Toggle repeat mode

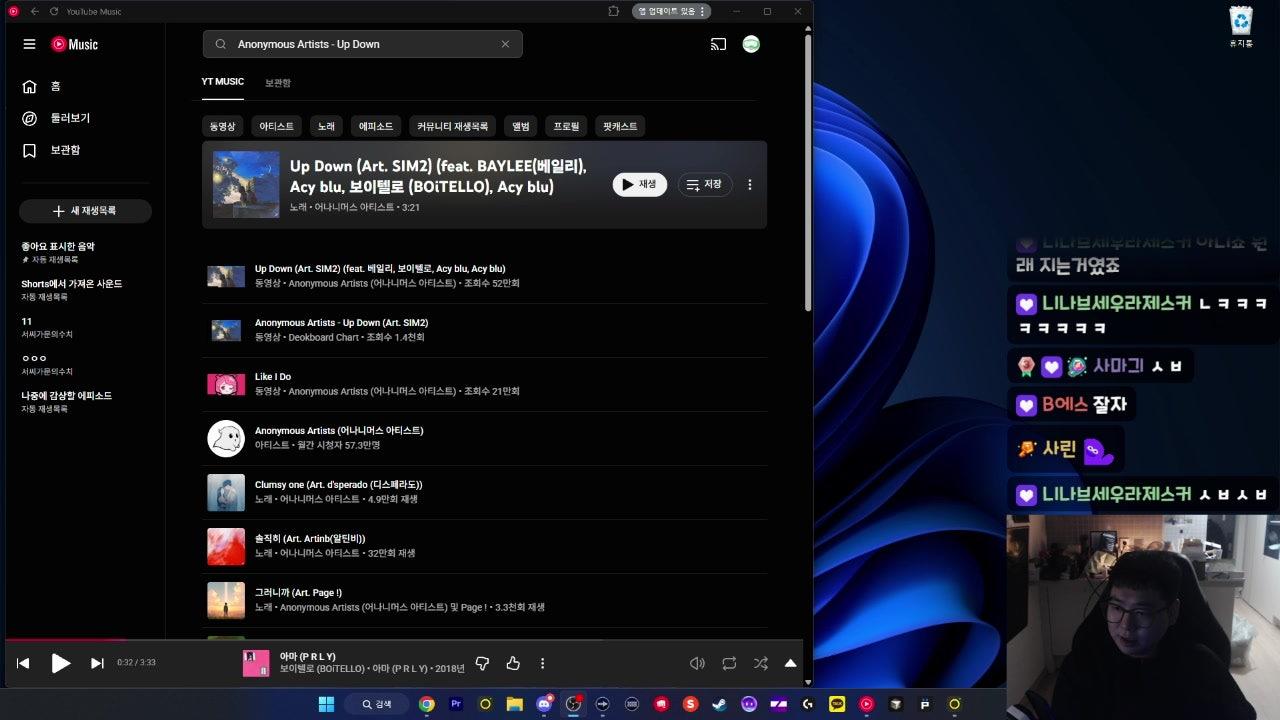[729, 663]
